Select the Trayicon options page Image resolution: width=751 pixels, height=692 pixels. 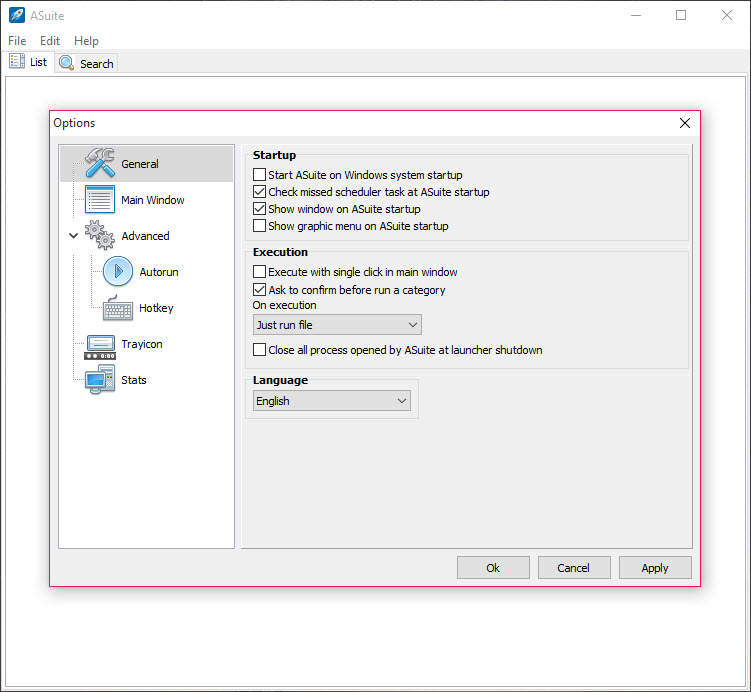142,343
